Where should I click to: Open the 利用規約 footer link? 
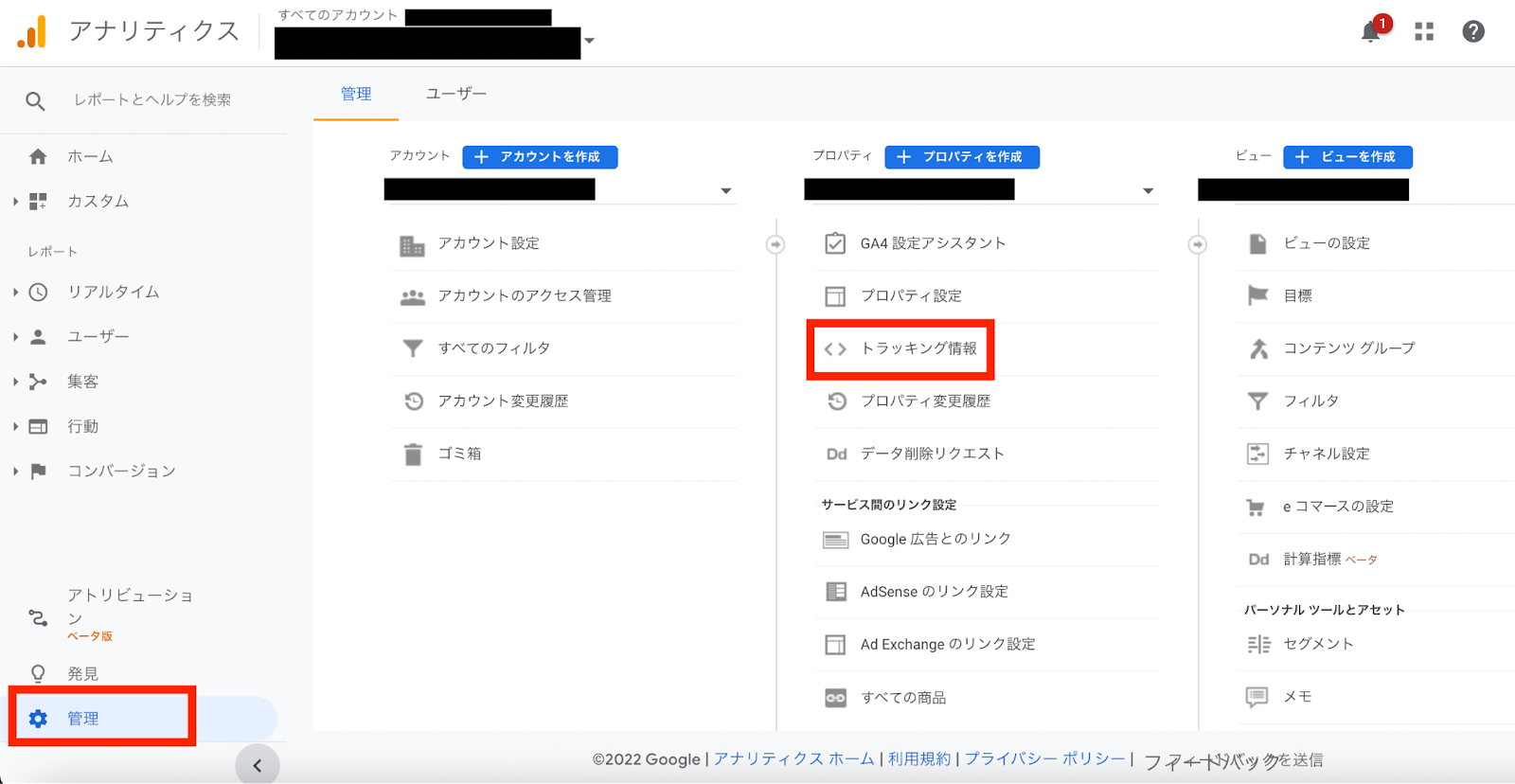tap(919, 759)
